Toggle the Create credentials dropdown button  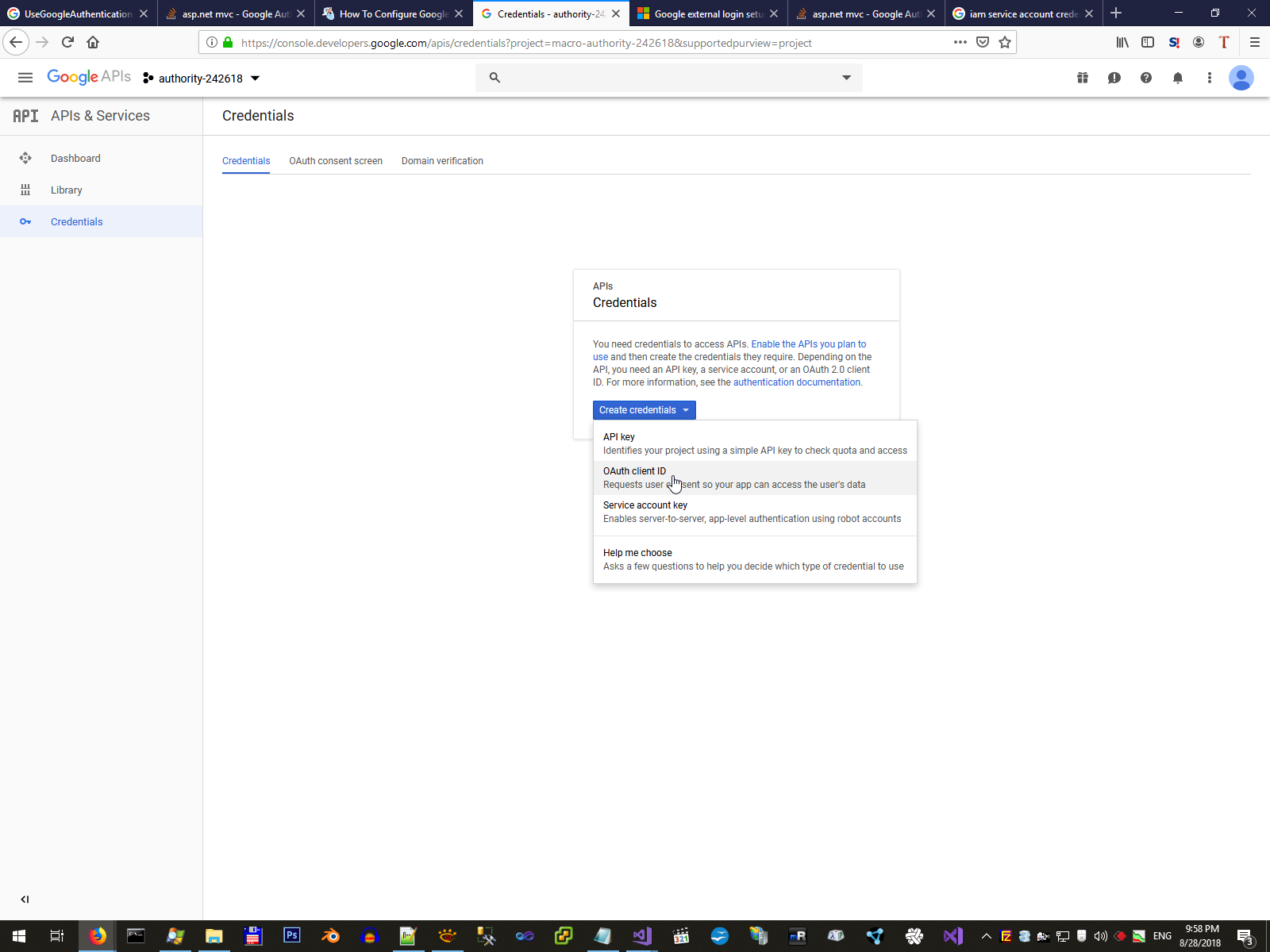645,410
